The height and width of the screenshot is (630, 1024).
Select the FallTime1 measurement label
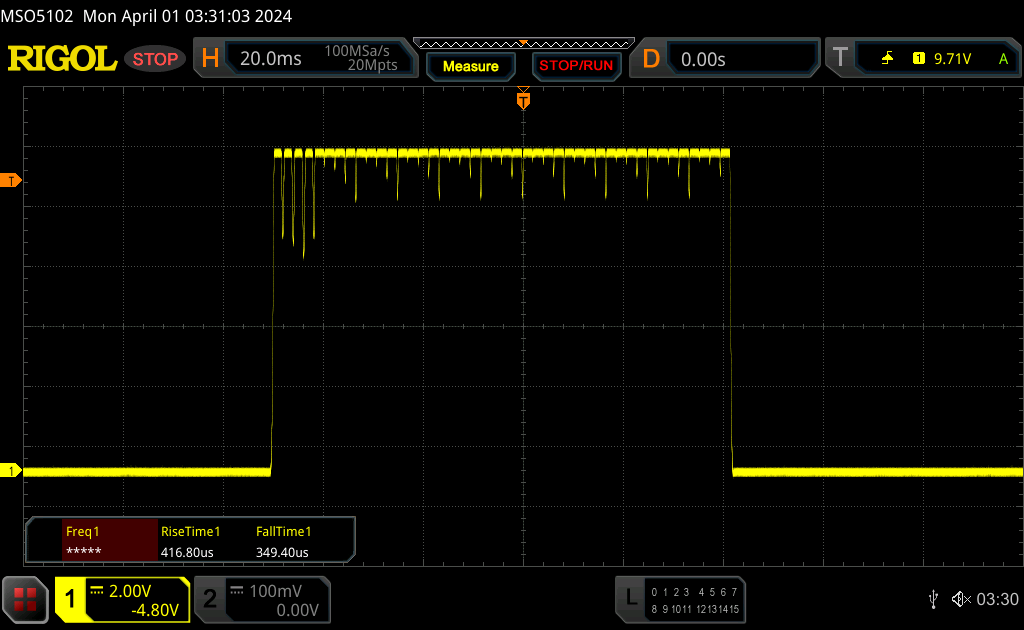coord(283,531)
